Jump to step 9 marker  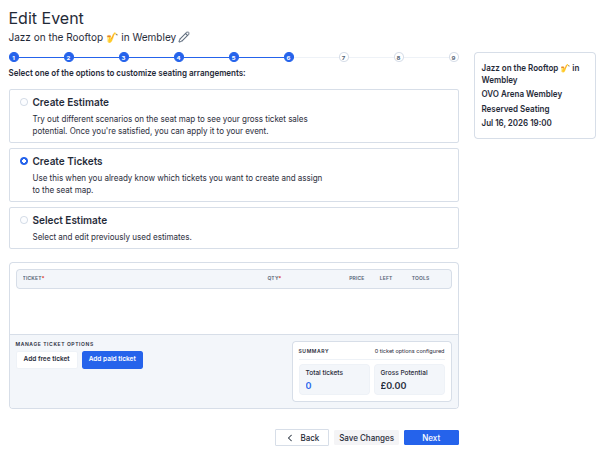point(453,57)
